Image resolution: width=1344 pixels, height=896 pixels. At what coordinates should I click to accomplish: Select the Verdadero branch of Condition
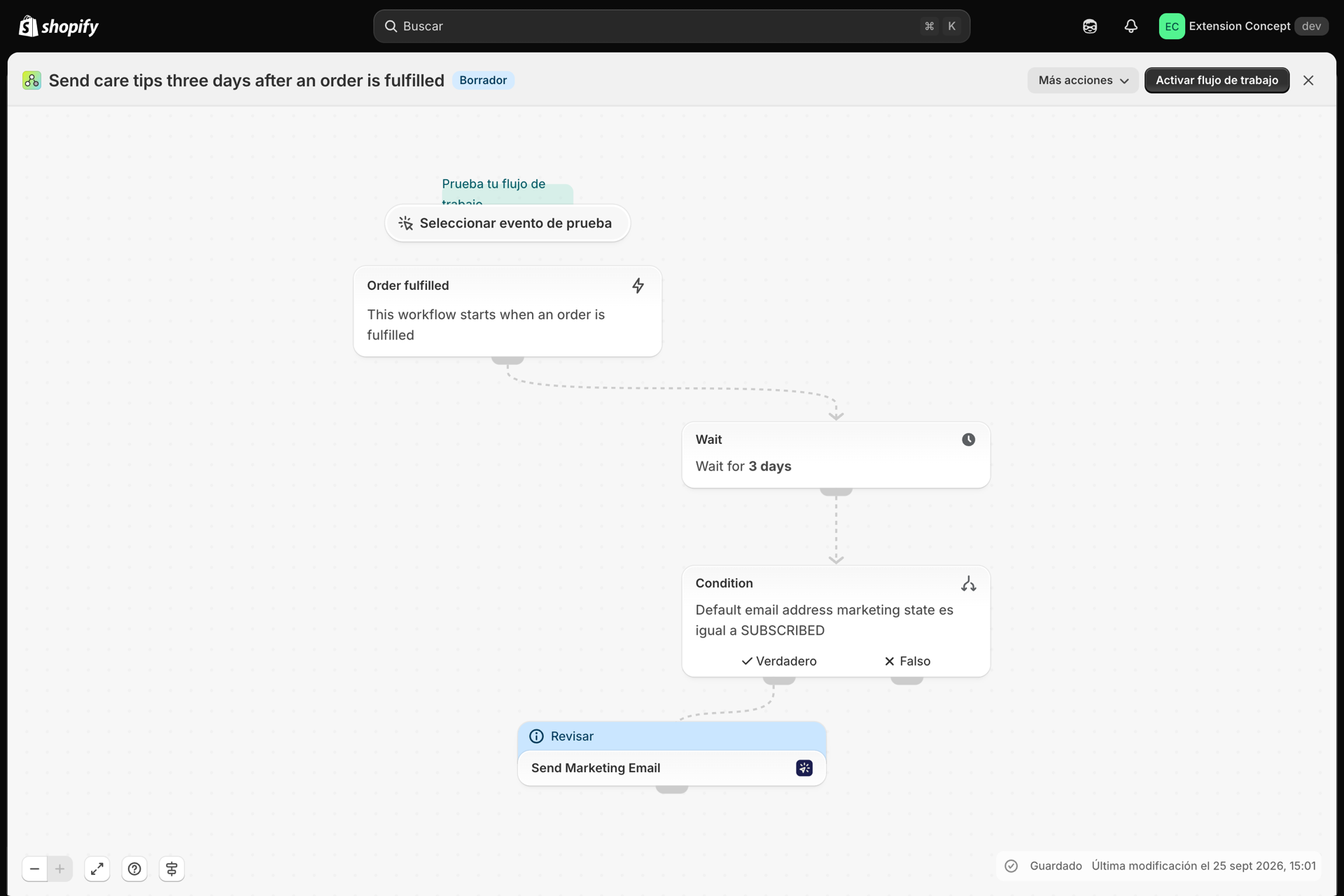[x=779, y=661]
